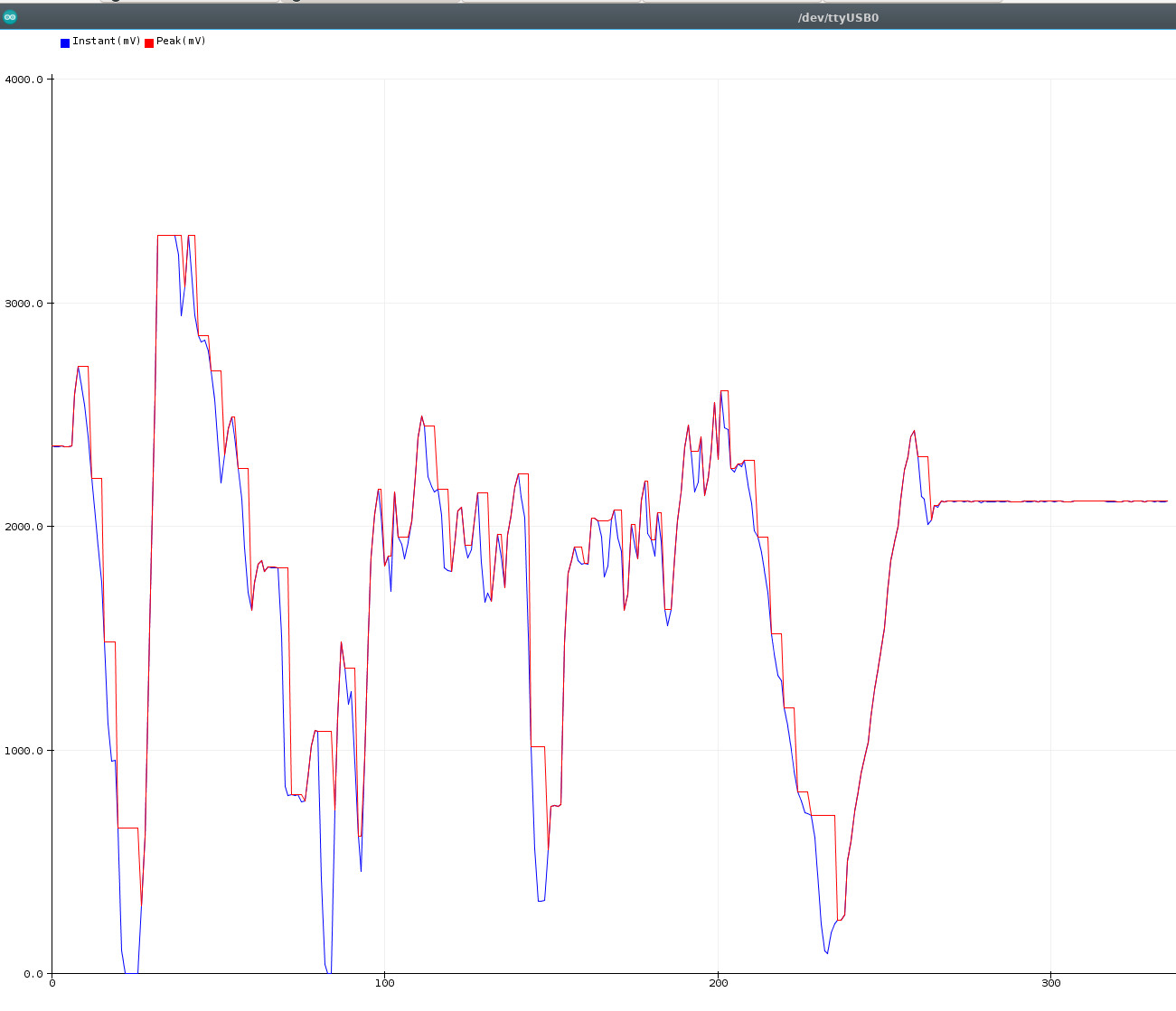Select the Peak(mV) legend label
Image resolution: width=1176 pixels, height=1011 pixels.
tap(182, 42)
